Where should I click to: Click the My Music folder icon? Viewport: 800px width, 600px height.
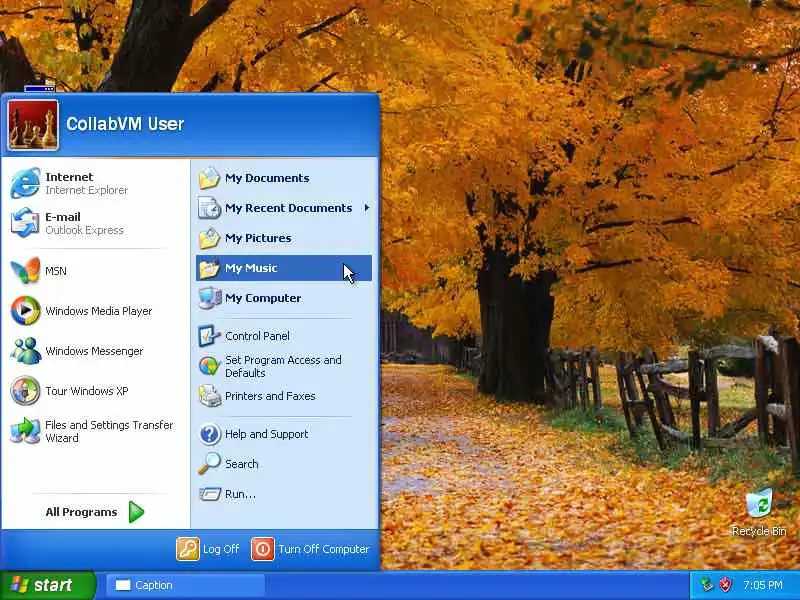209,268
